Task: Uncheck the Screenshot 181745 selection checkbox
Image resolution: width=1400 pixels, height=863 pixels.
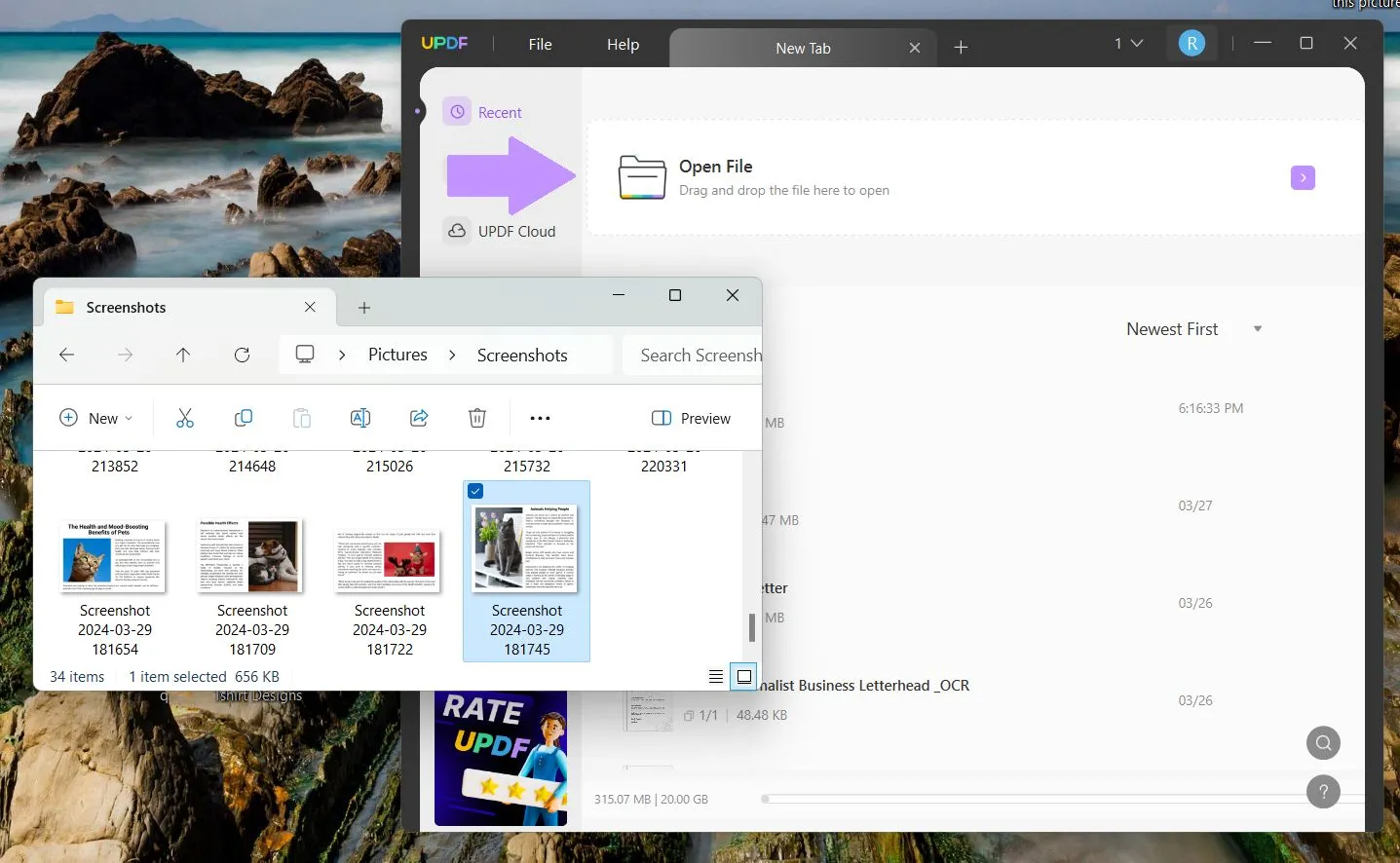Action: [x=475, y=491]
